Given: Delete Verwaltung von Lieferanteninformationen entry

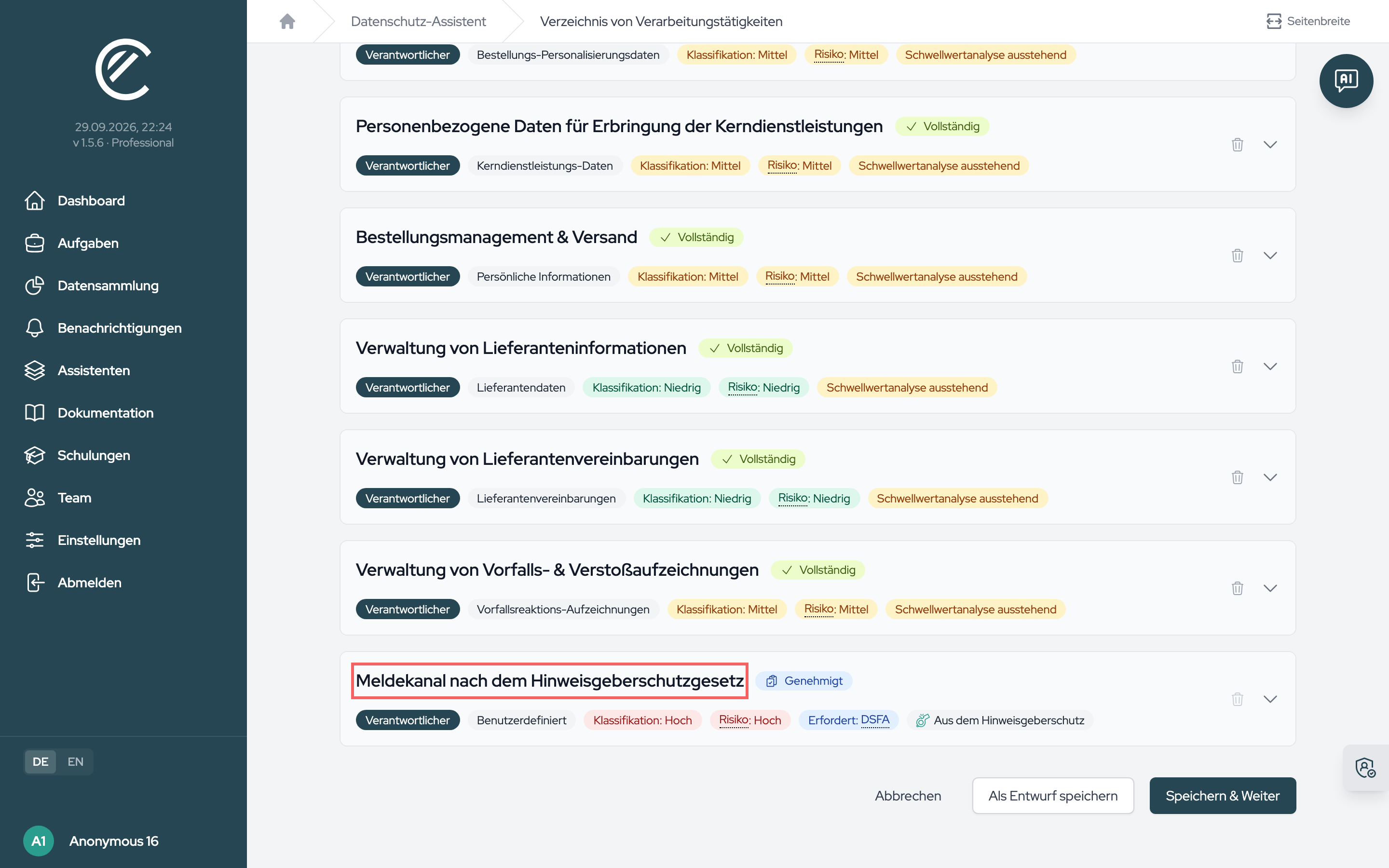Looking at the screenshot, I should click(1237, 366).
